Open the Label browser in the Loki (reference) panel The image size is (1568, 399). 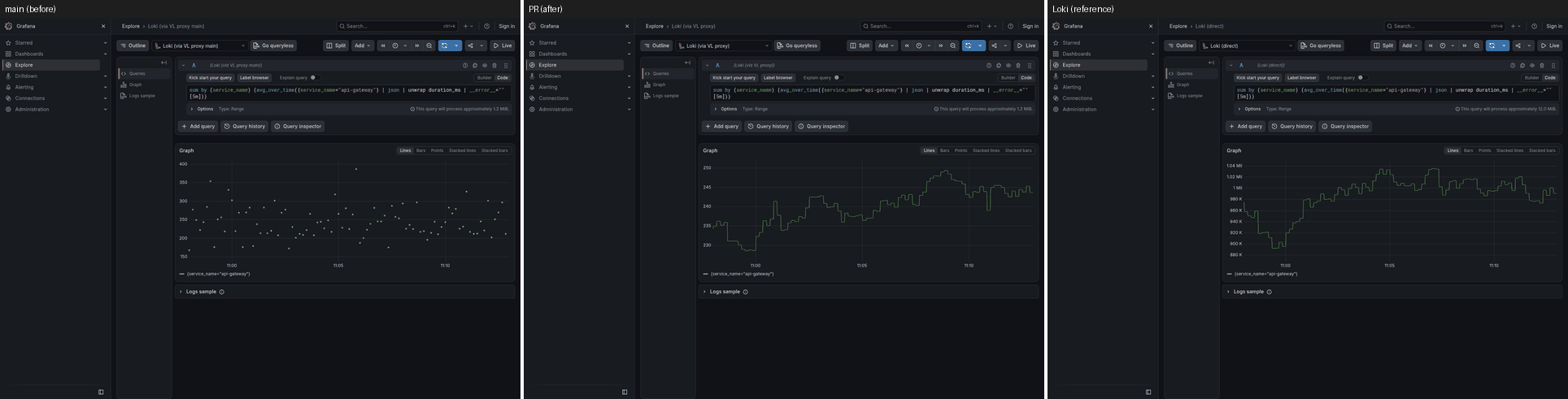point(1301,78)
